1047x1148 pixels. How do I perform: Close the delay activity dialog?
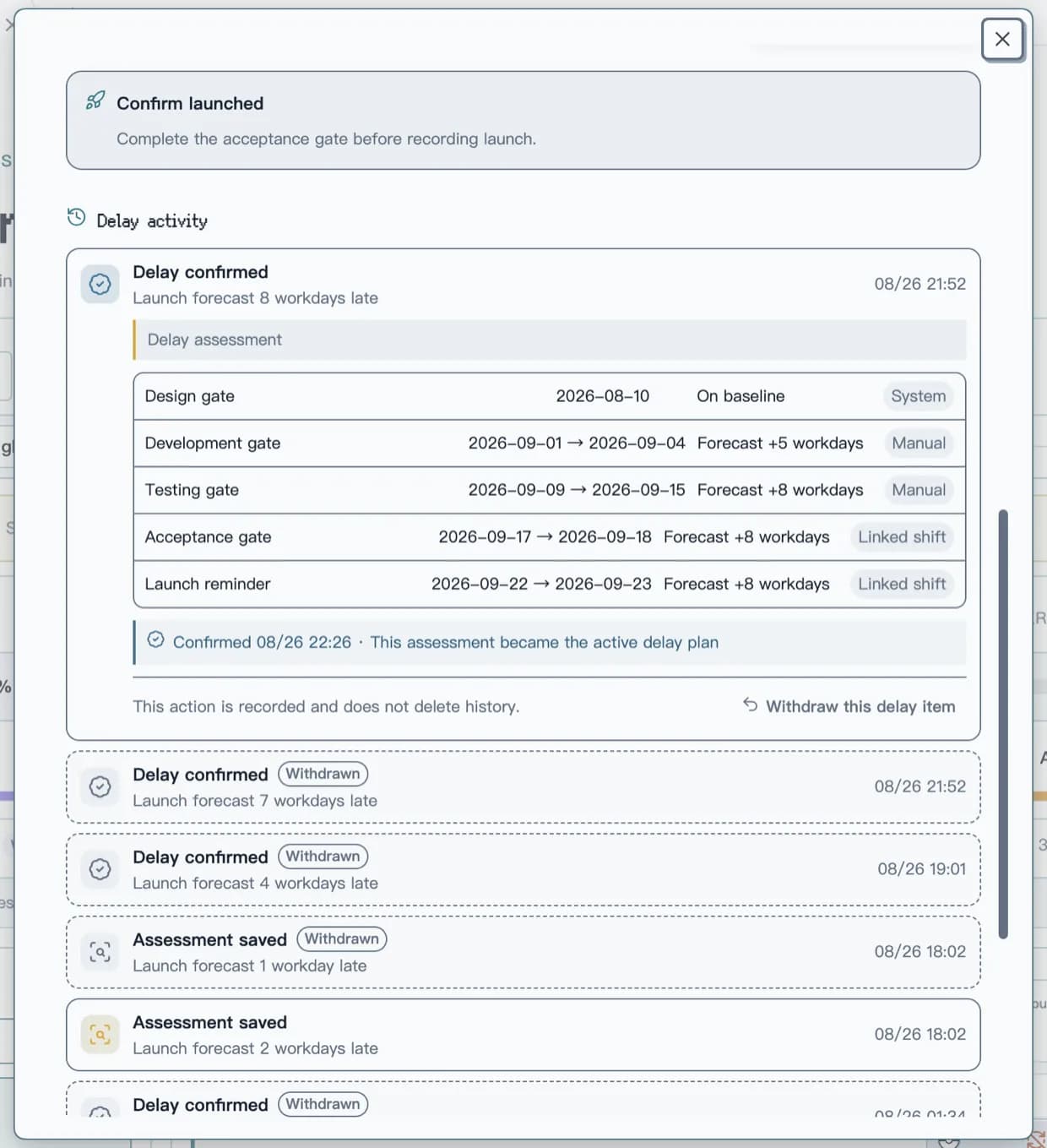click(x=1002, y=39)
